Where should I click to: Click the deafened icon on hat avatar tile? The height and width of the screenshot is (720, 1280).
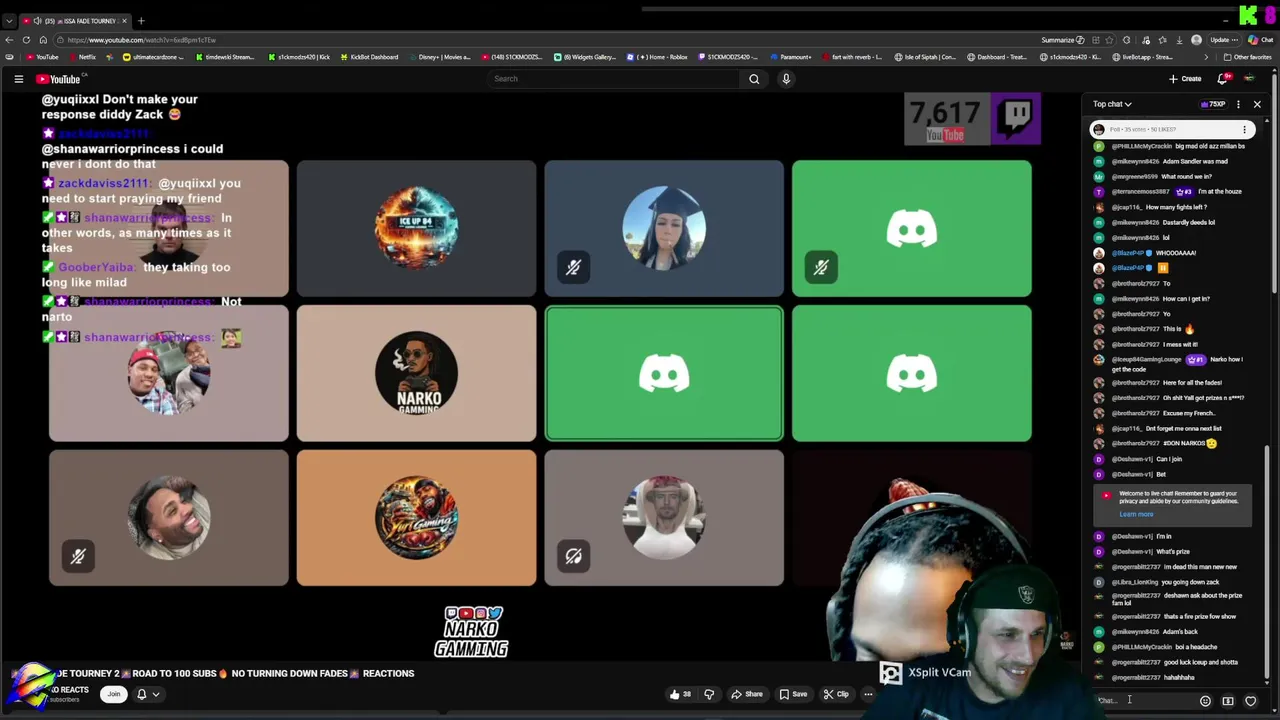pos(573,556)
